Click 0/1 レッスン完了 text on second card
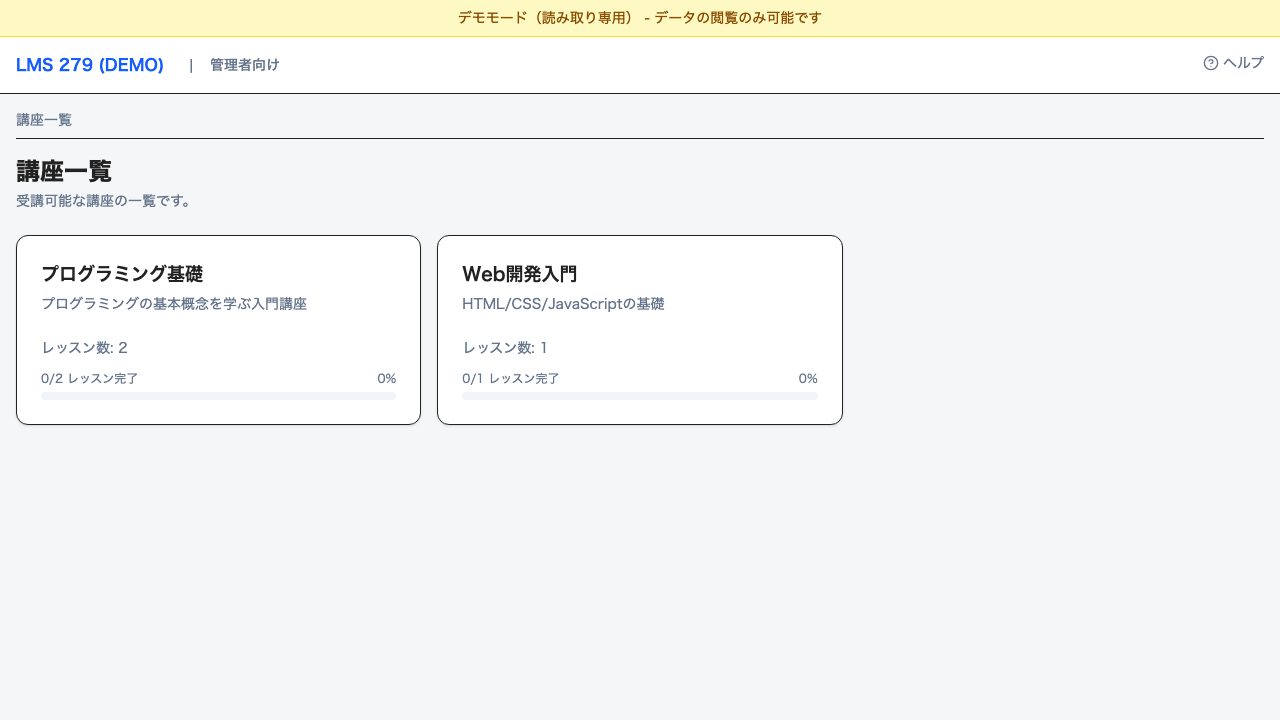The width and height of the screenshot is (1280, 720). tap(511, 378)
